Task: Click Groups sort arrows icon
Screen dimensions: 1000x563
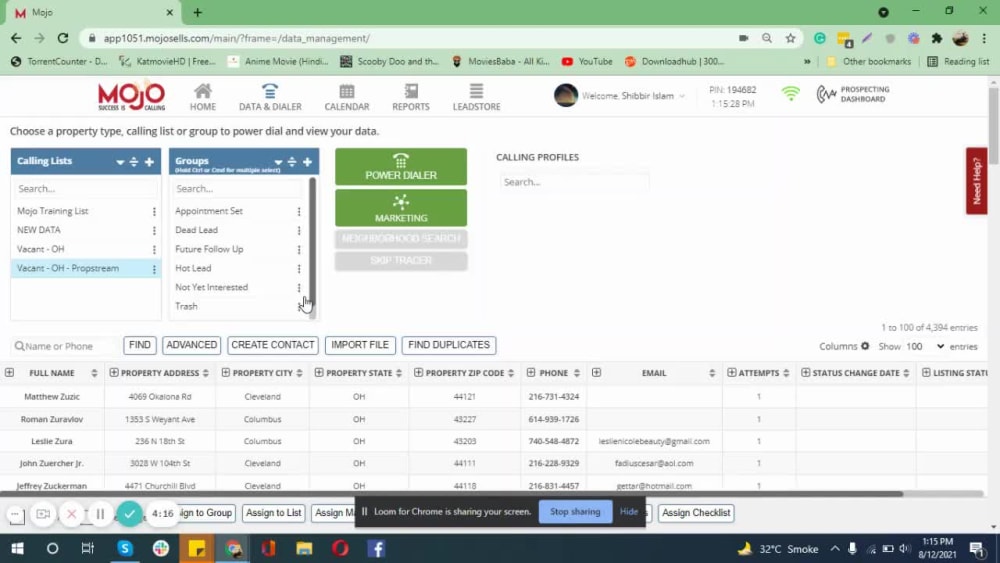Action: pos(292,162)
